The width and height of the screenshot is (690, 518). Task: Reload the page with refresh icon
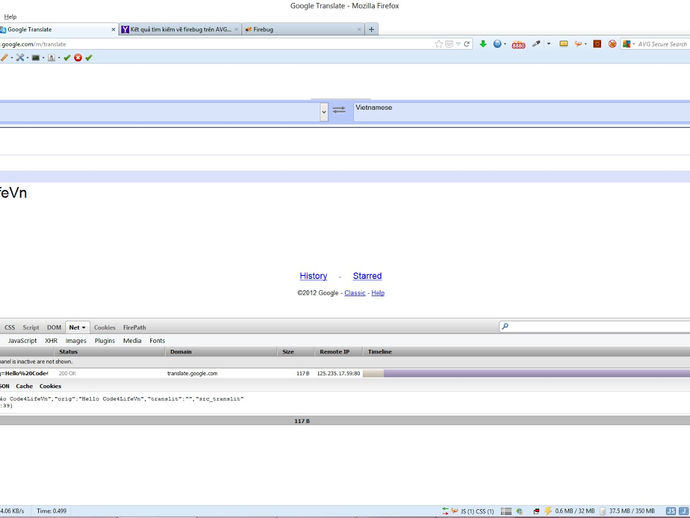pos(466,44)
